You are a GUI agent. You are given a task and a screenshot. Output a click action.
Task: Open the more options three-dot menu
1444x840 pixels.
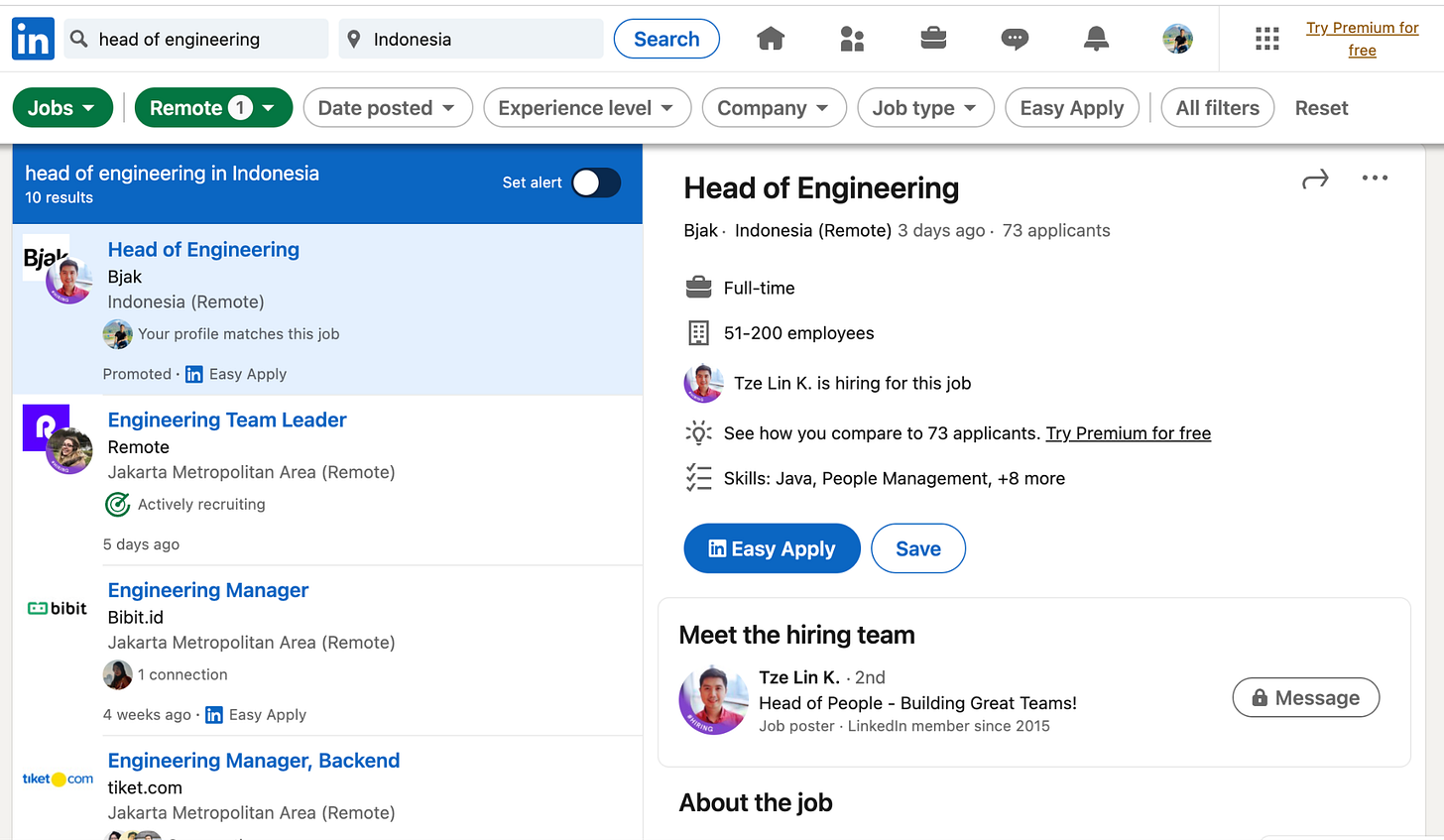1375,179
